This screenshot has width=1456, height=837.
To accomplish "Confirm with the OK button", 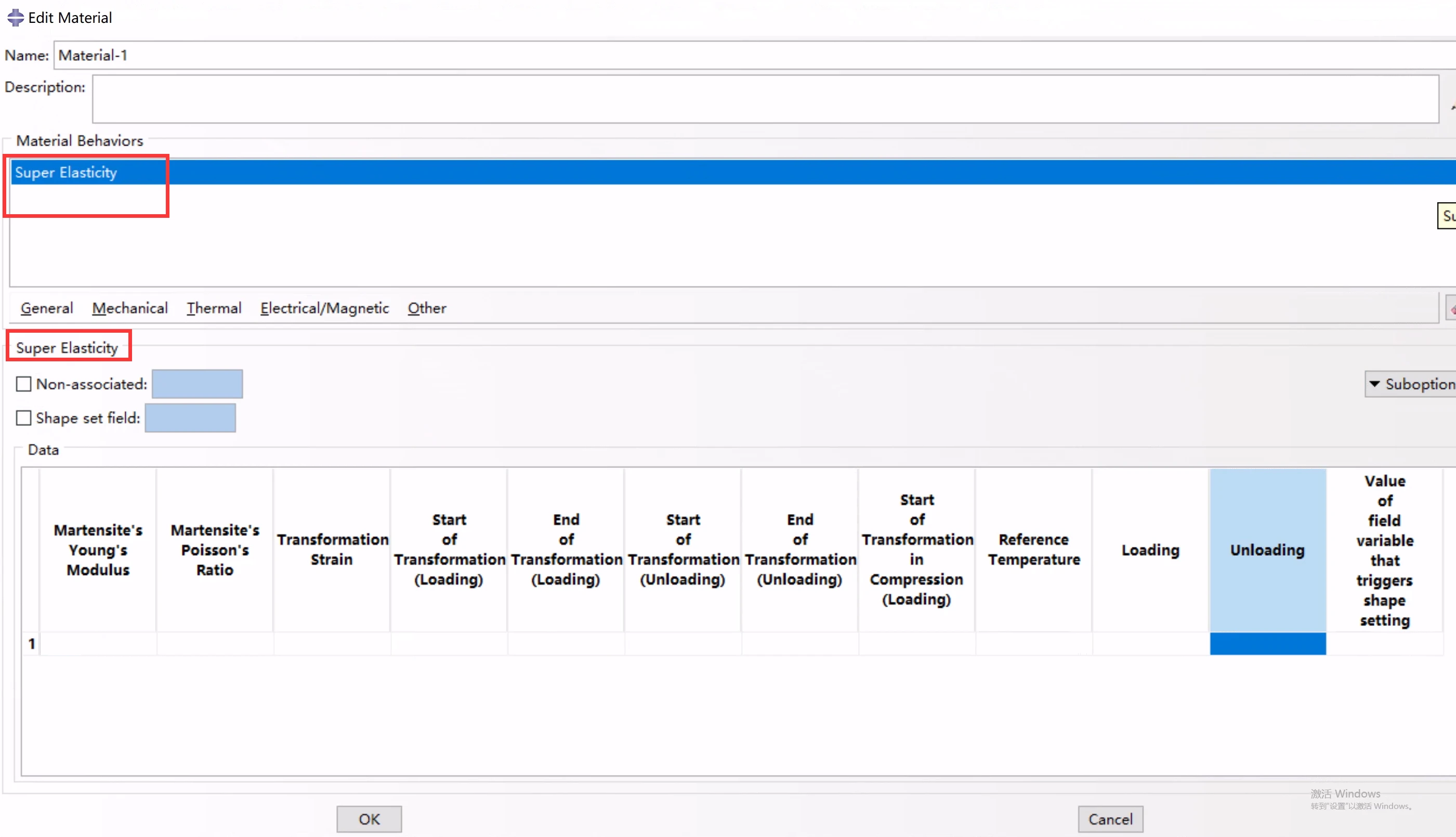I will tap(369, 819).
